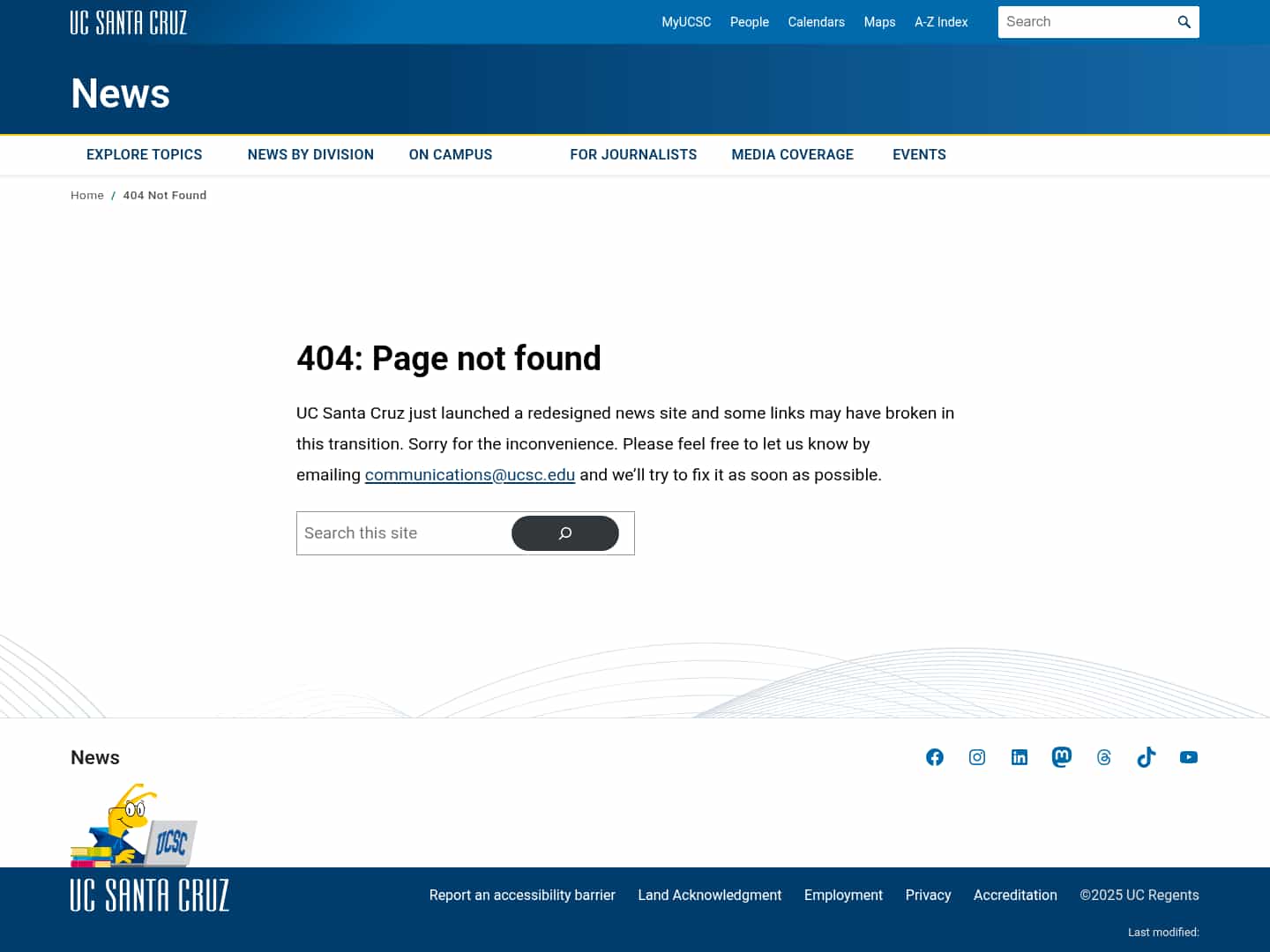Click the Mastodon social icon
Screen dimensions: 1270x952
coord(1062,757)
